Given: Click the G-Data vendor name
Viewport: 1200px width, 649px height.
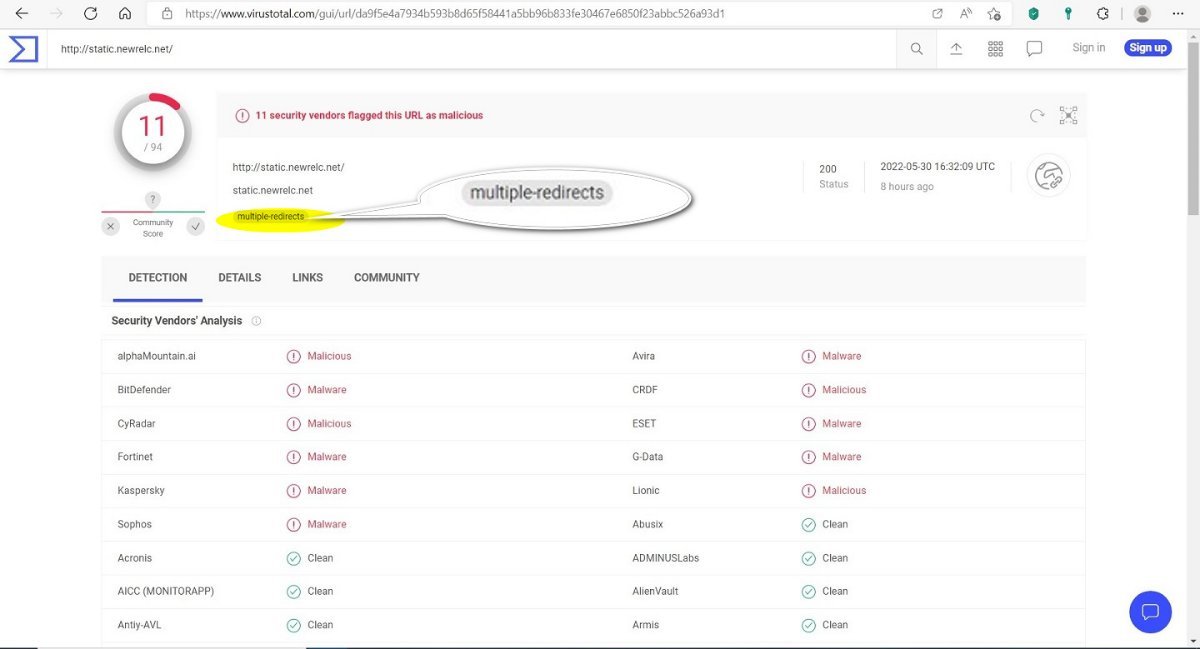Looking at the screenshot, I should click(x=648, y=457).
